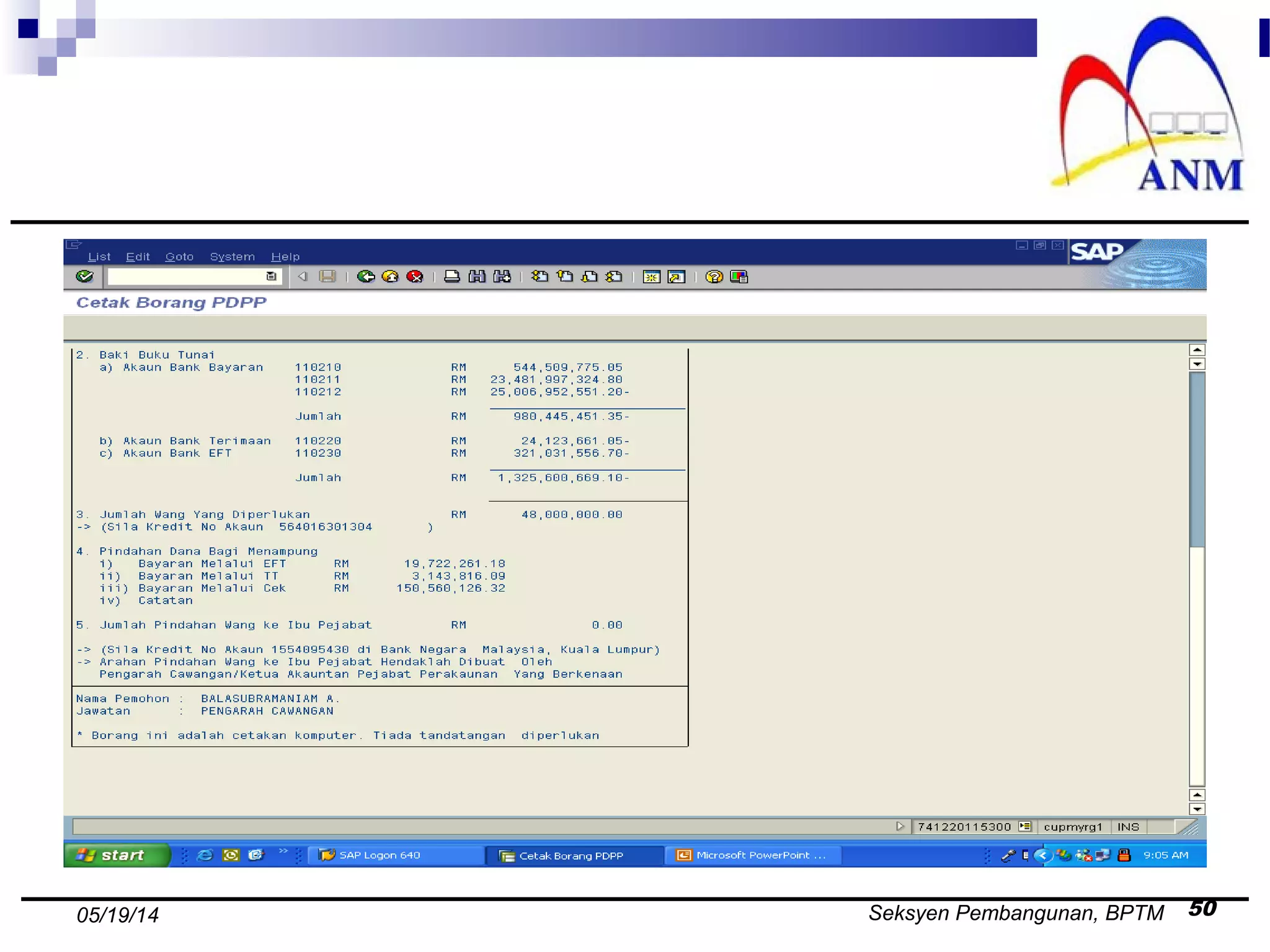This screenshot has height=952, width=1270.
Task: Click the yellow Help question mark icon
Action: pyautogui.click(x=714, y=276)
